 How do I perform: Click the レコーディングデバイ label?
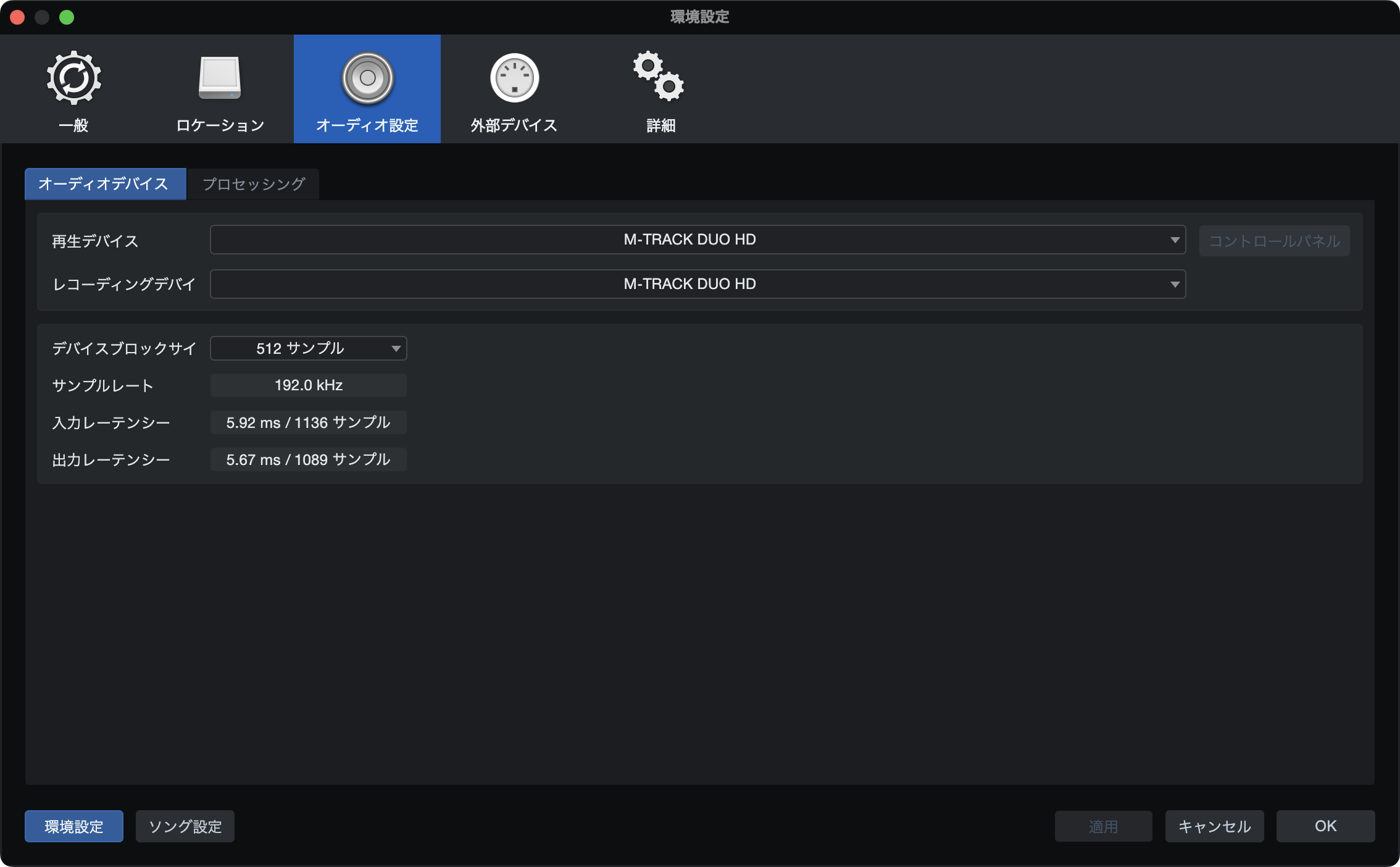(x=124, y=284)
